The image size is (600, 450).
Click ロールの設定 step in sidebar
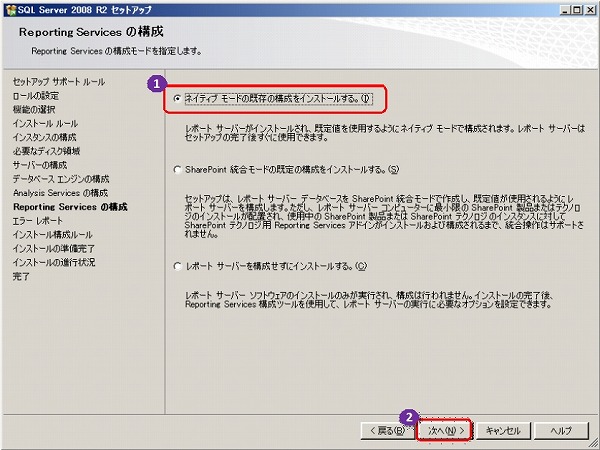click(x=36, y=96)
